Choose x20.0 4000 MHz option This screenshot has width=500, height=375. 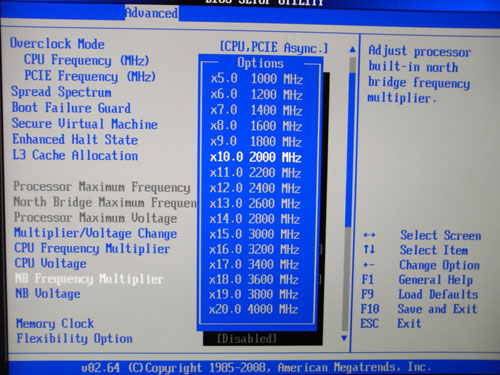coord(253,309)
